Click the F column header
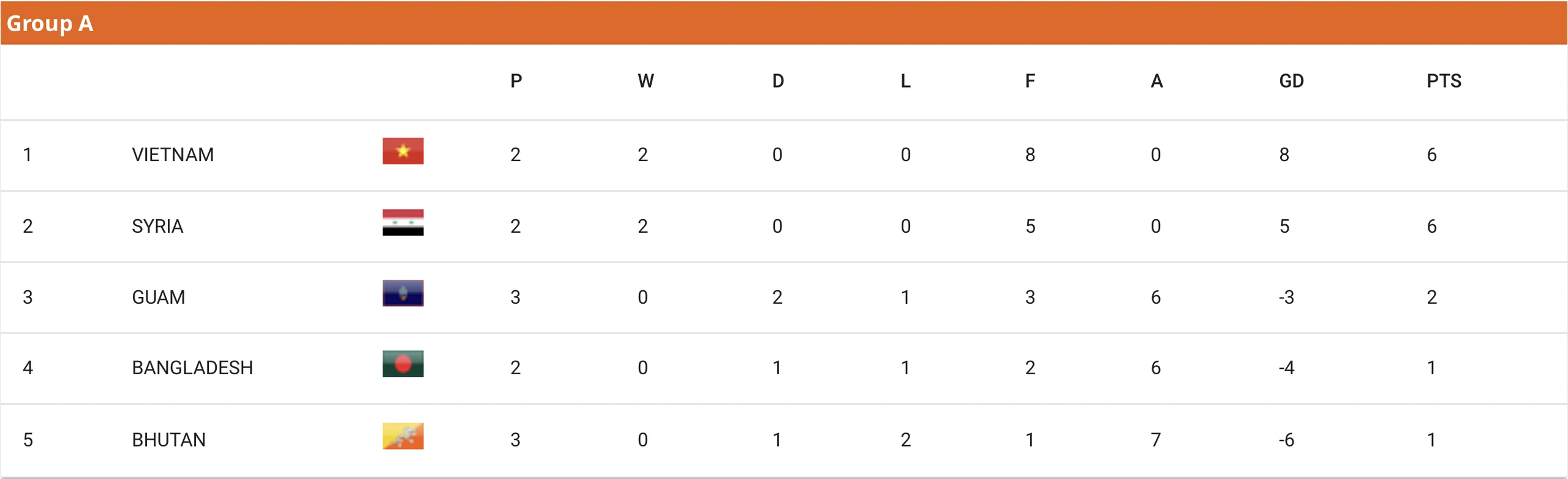This screenshot has height=479, width=1568. click(x=1030, y=81)
